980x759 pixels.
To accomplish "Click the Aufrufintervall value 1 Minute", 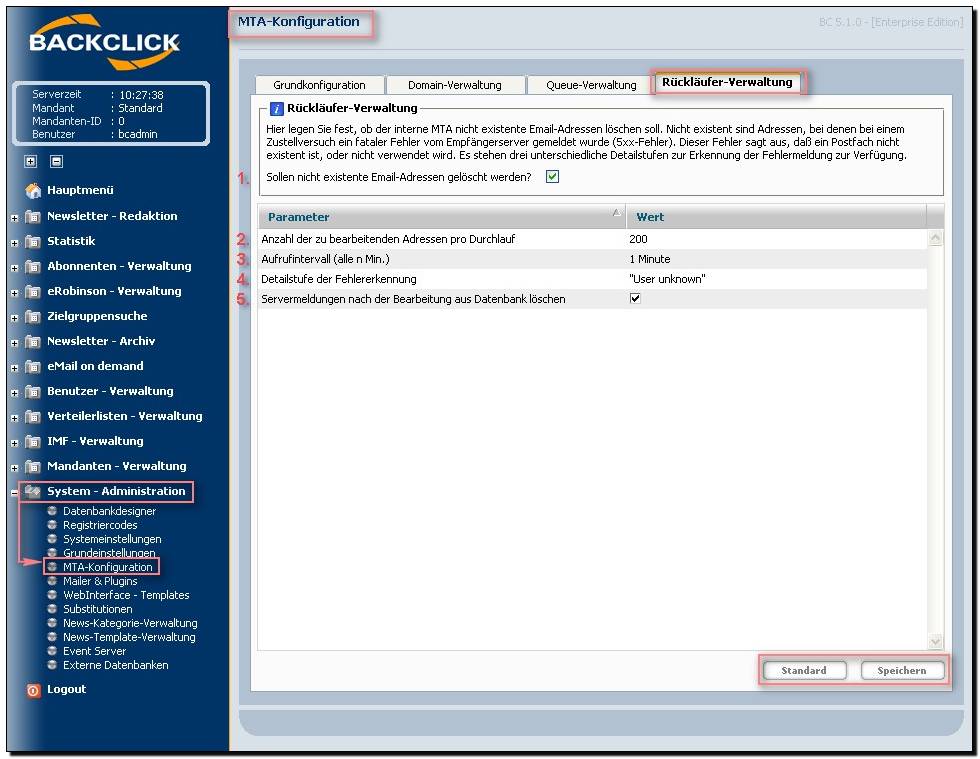I will click(x=649, y=259).
